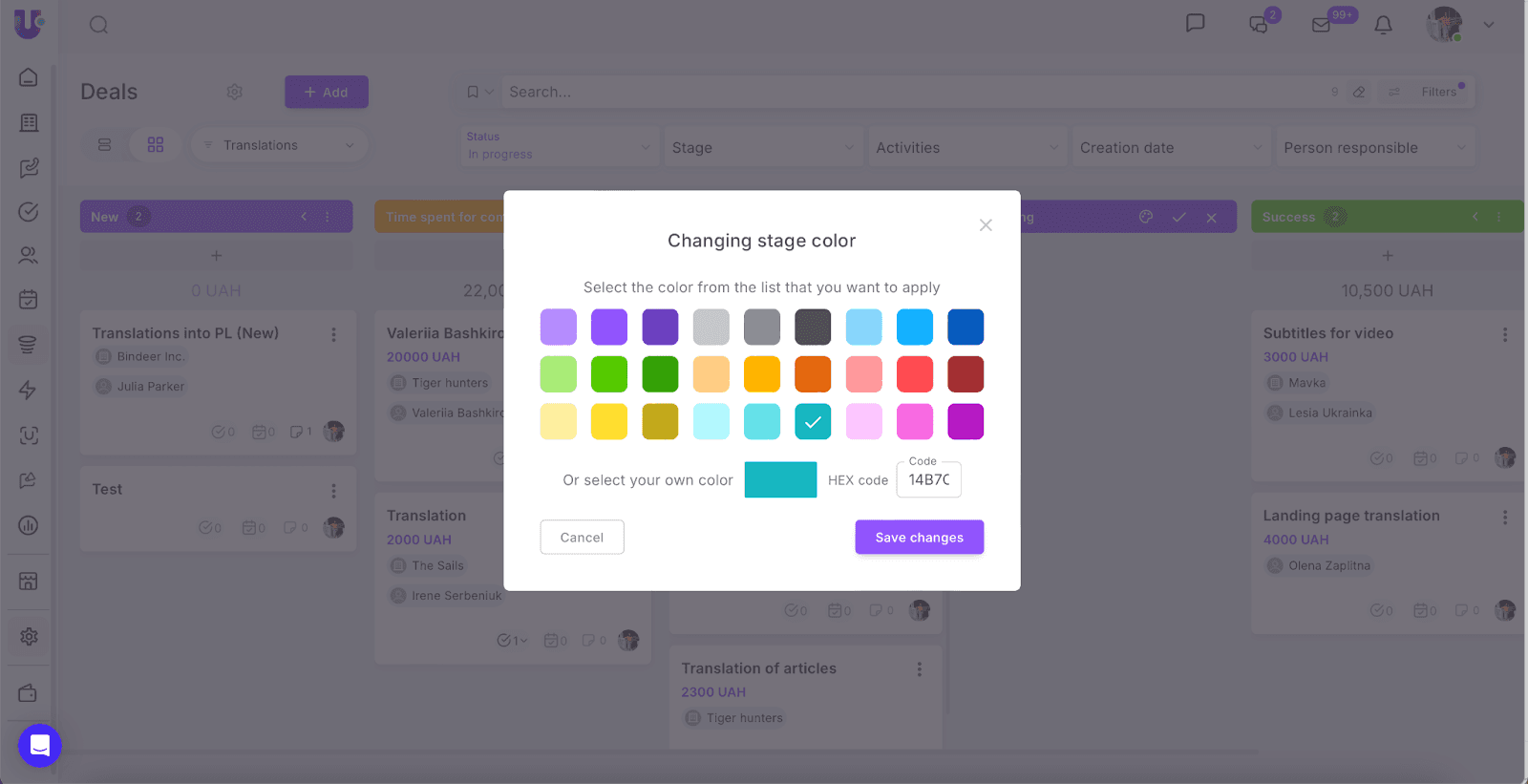Click the search magnifier icon

98,25
